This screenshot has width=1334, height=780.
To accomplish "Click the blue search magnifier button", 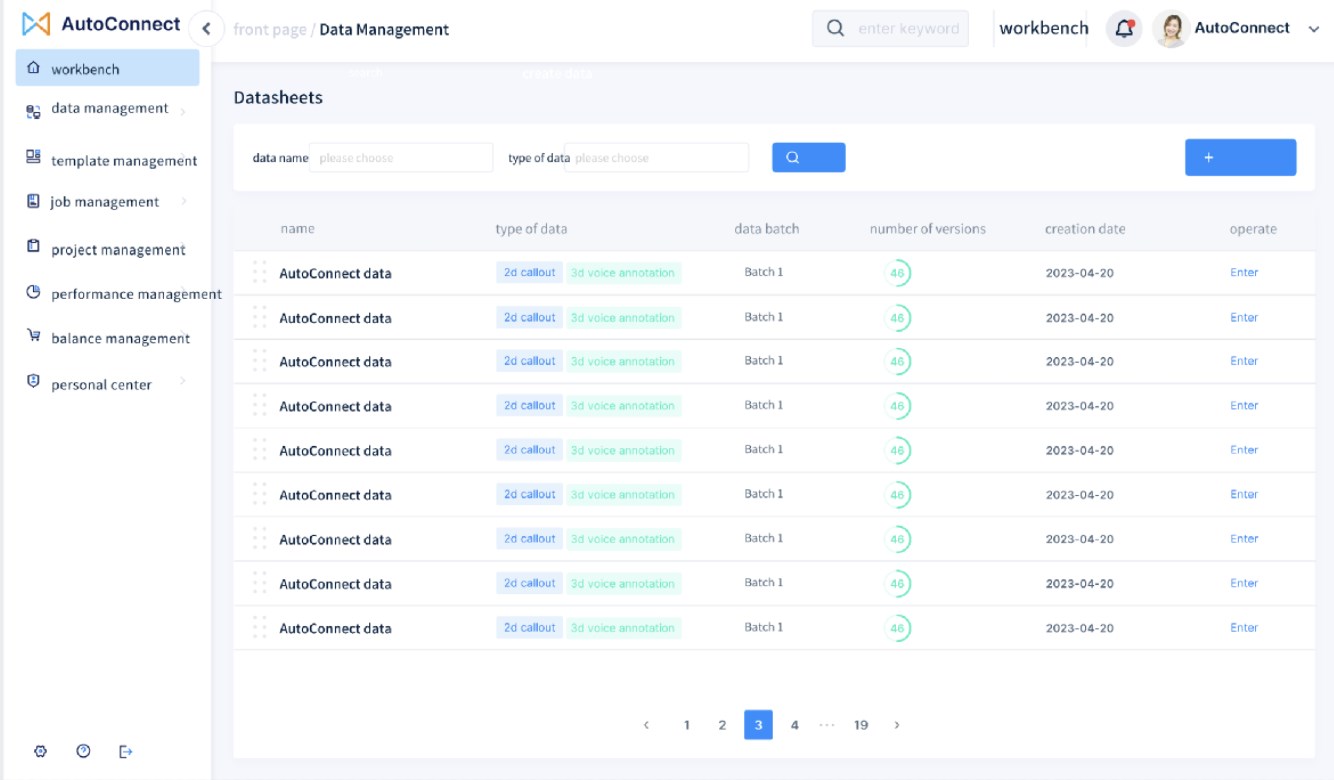I will point(808,157).
